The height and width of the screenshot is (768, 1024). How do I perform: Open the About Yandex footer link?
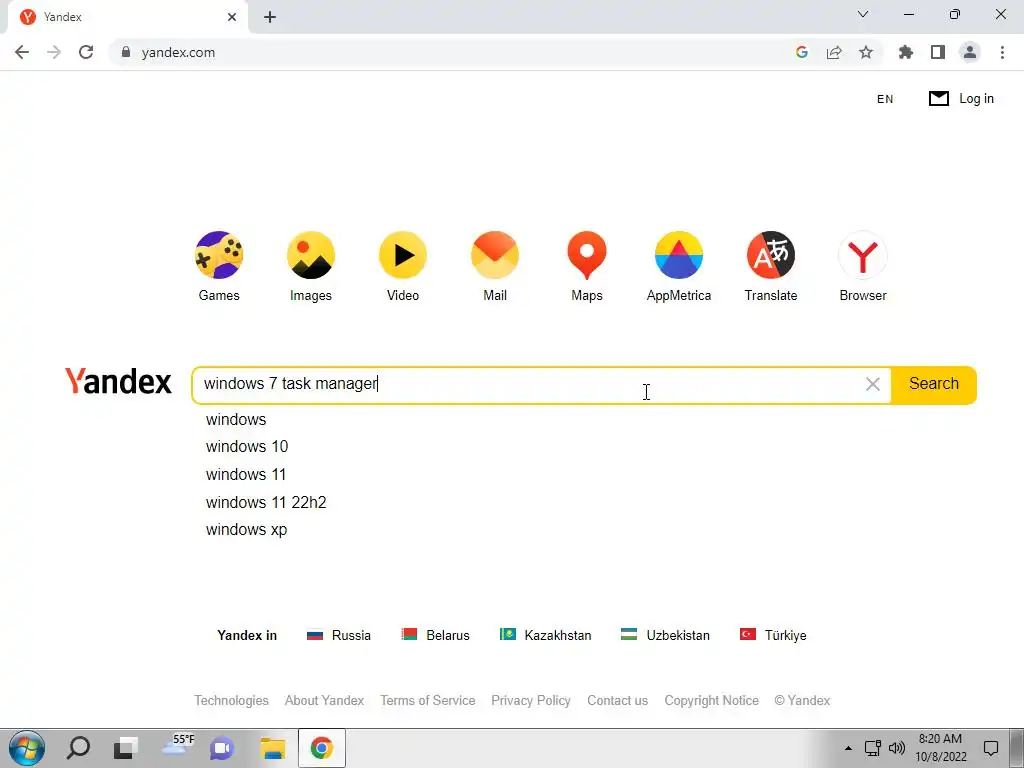click(325, 701)
